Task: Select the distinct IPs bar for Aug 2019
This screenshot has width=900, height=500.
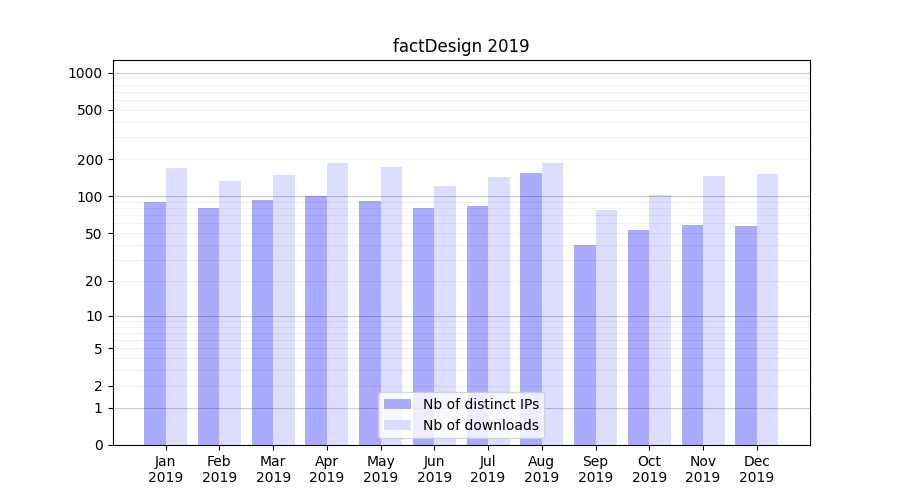Action: [x=531, y=300]
